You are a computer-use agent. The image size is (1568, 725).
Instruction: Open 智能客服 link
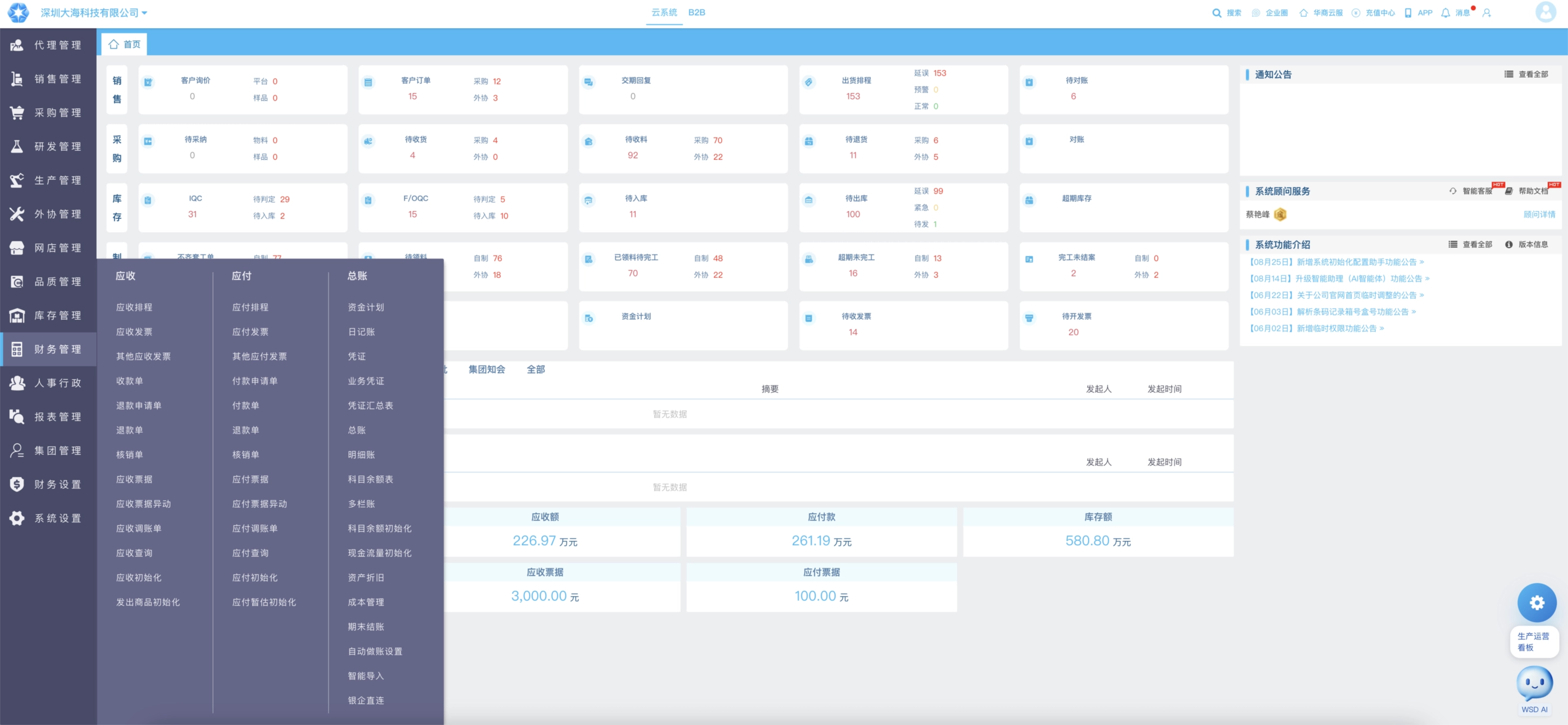click(x=1471, y=191)
